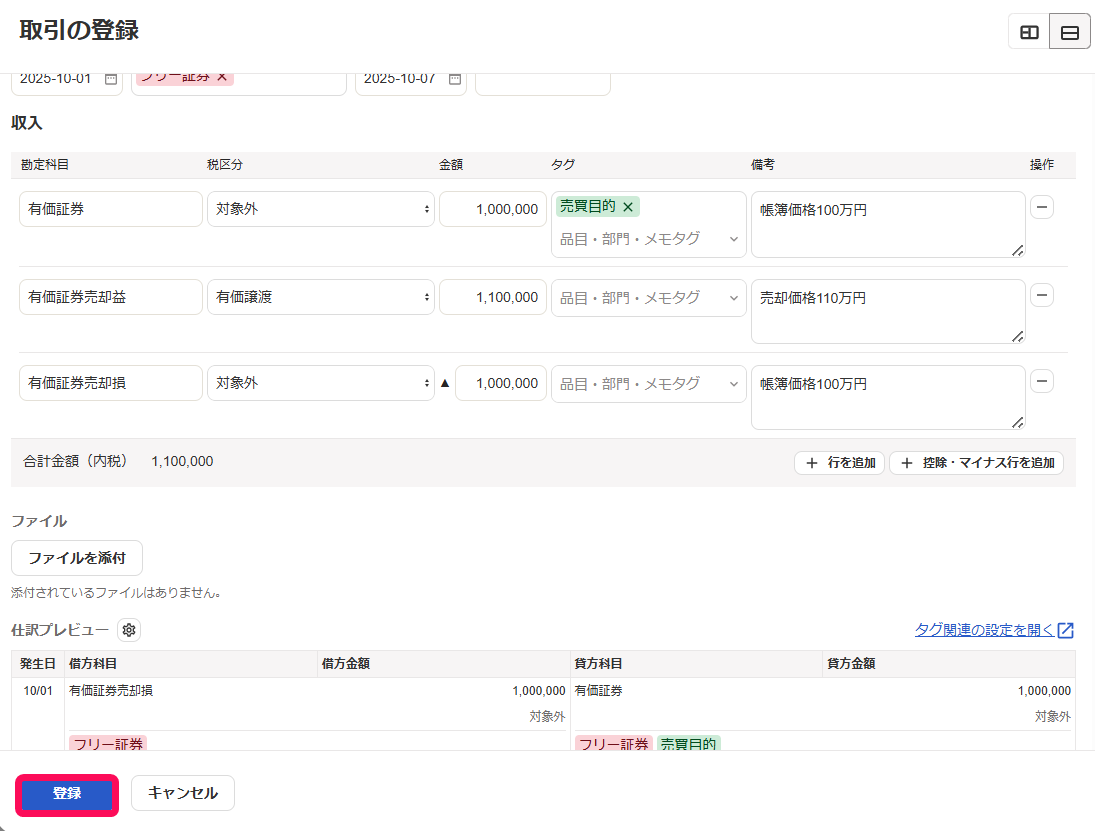
Task: Edit the 売却価格110万円 note
Action: [x=888, y=311]
